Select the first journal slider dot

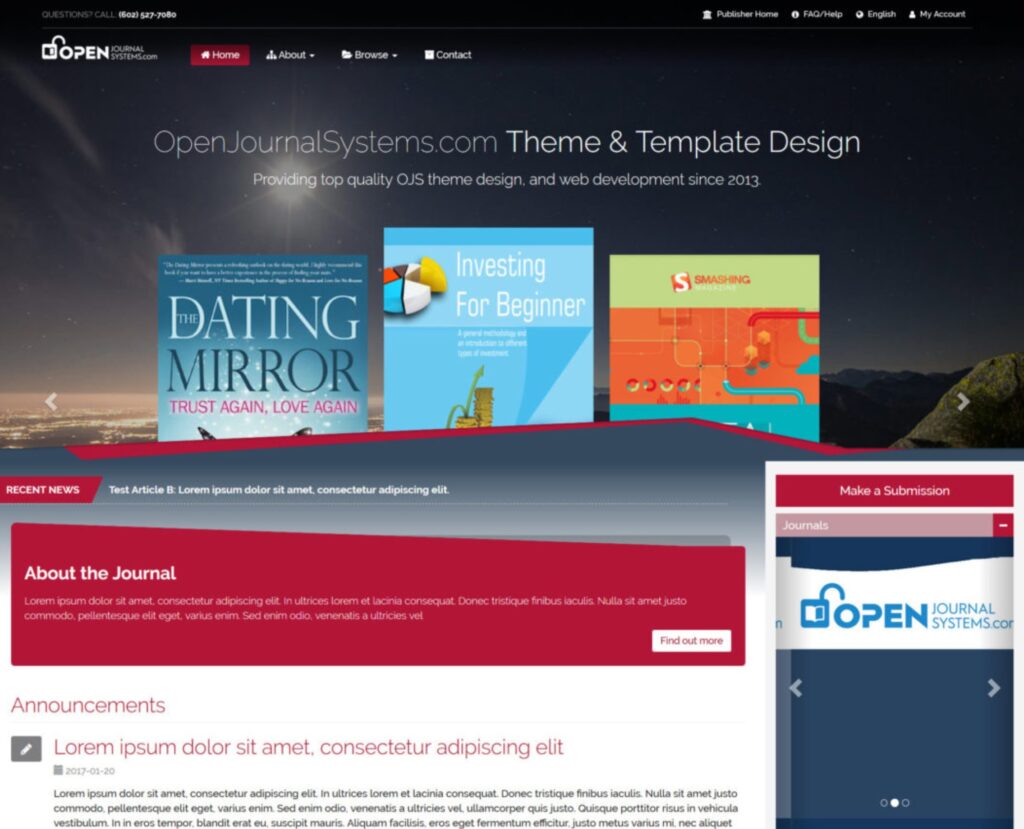pos(883,802)
